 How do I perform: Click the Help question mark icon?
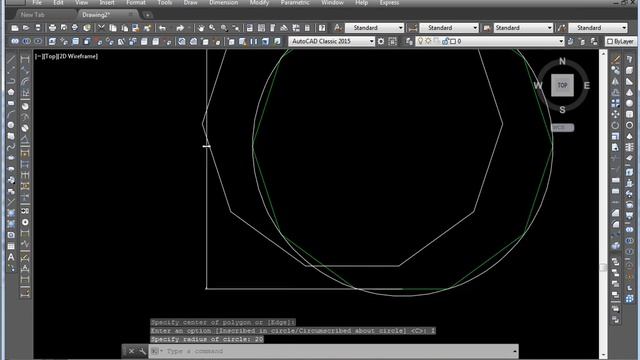tap(322, 28)
